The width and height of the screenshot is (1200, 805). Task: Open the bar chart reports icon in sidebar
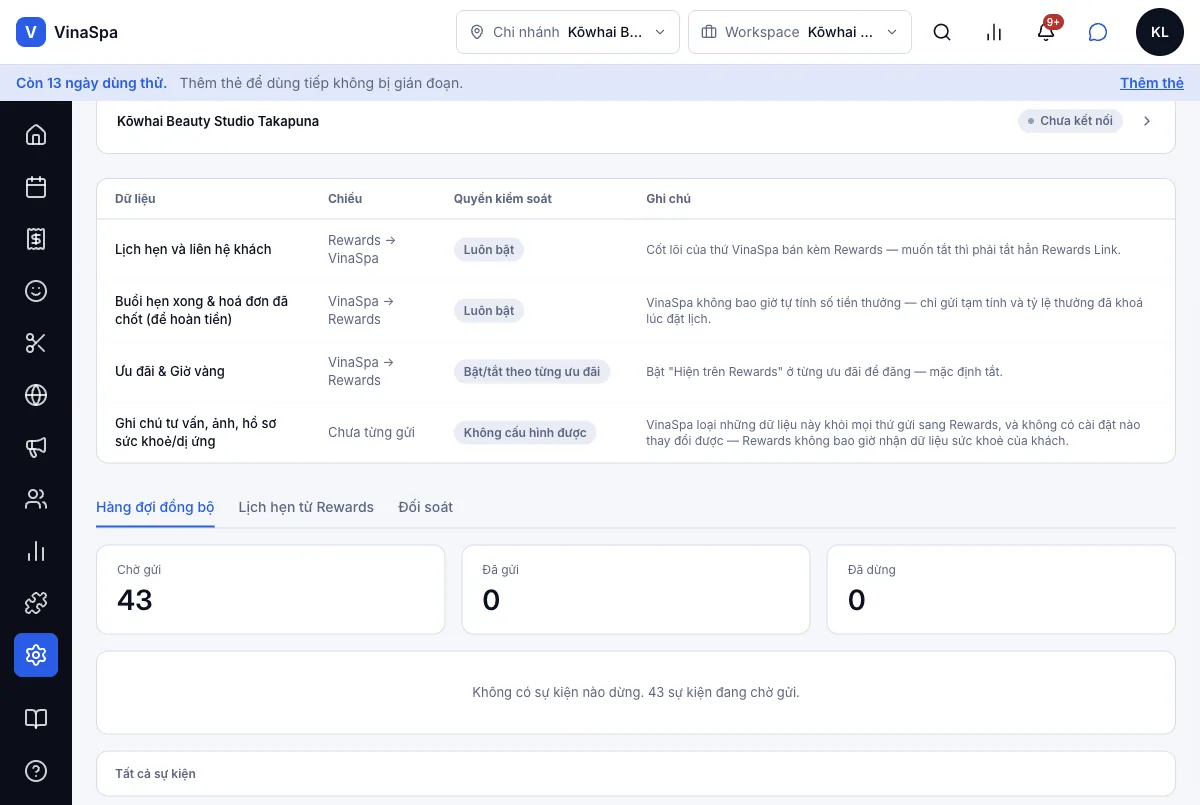click(36, 551)
